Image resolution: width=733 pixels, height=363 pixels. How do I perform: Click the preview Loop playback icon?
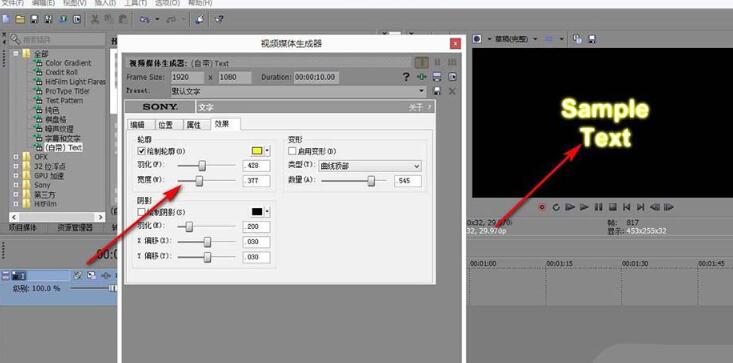[556, 207]
